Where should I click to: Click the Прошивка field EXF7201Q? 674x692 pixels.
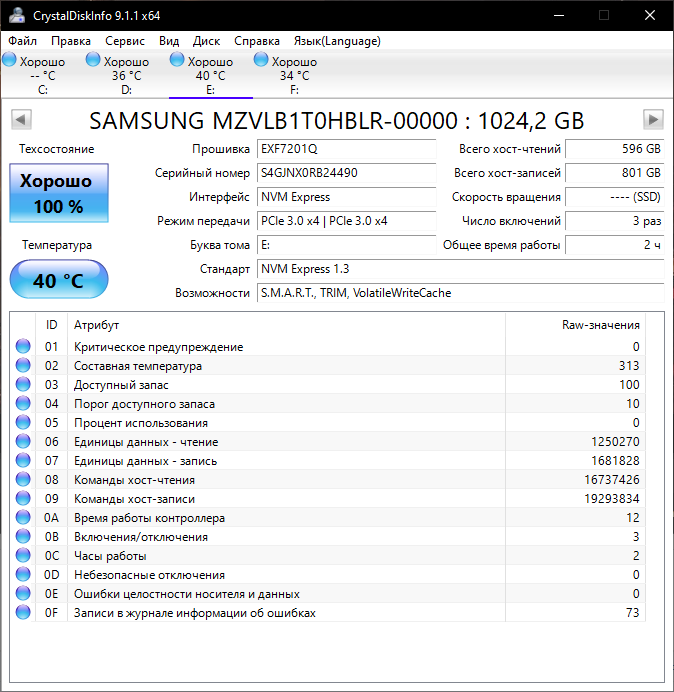coord(346,149)
